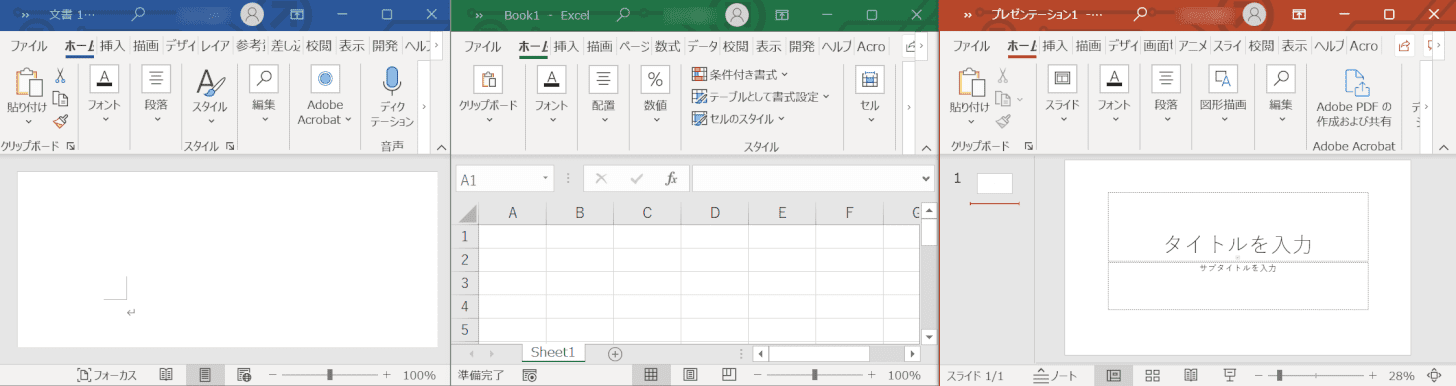Click the search magnifier in Word's title bar

tap(139, 15)
